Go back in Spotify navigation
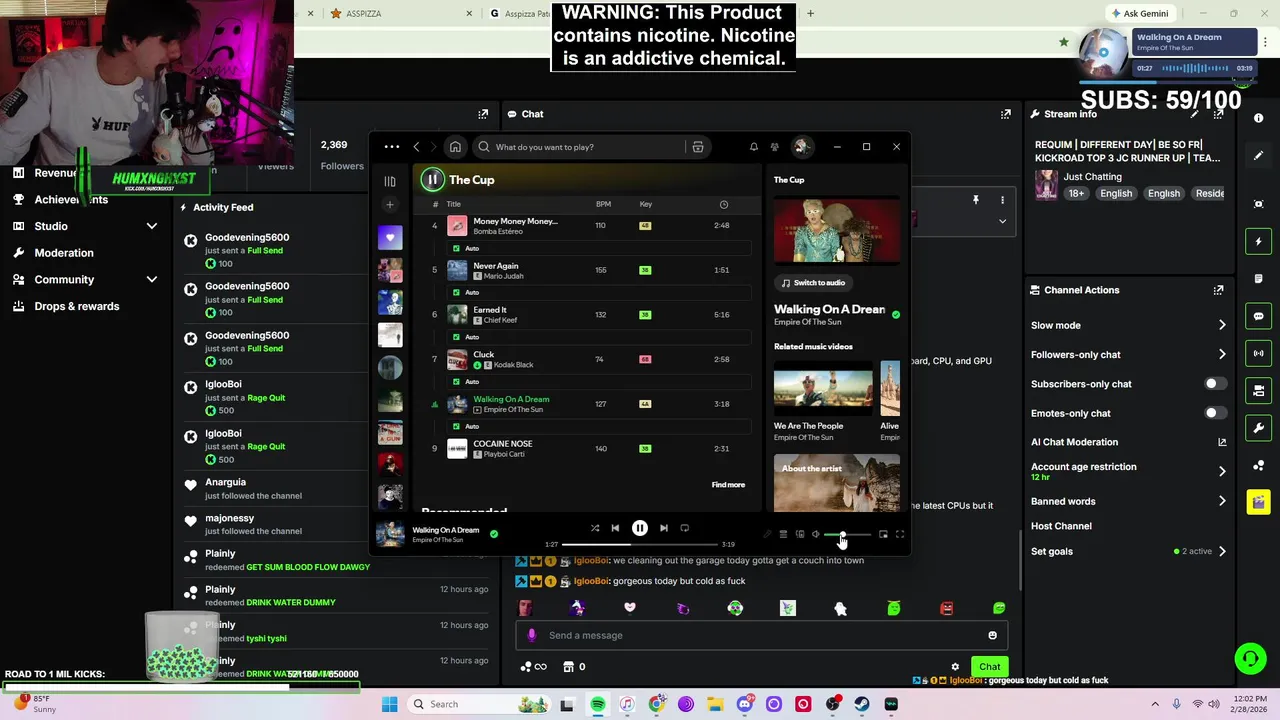The image size is (1280, 720). tap(417, 147)
